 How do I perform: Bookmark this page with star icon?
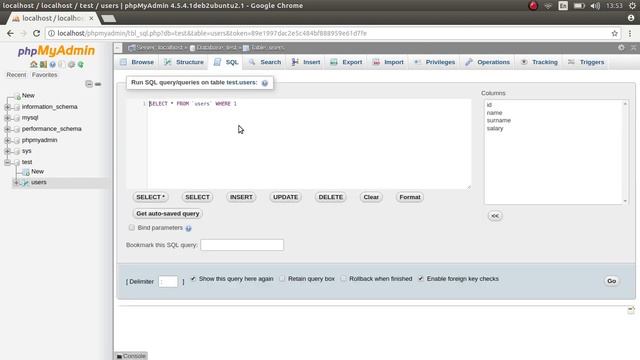614,33
